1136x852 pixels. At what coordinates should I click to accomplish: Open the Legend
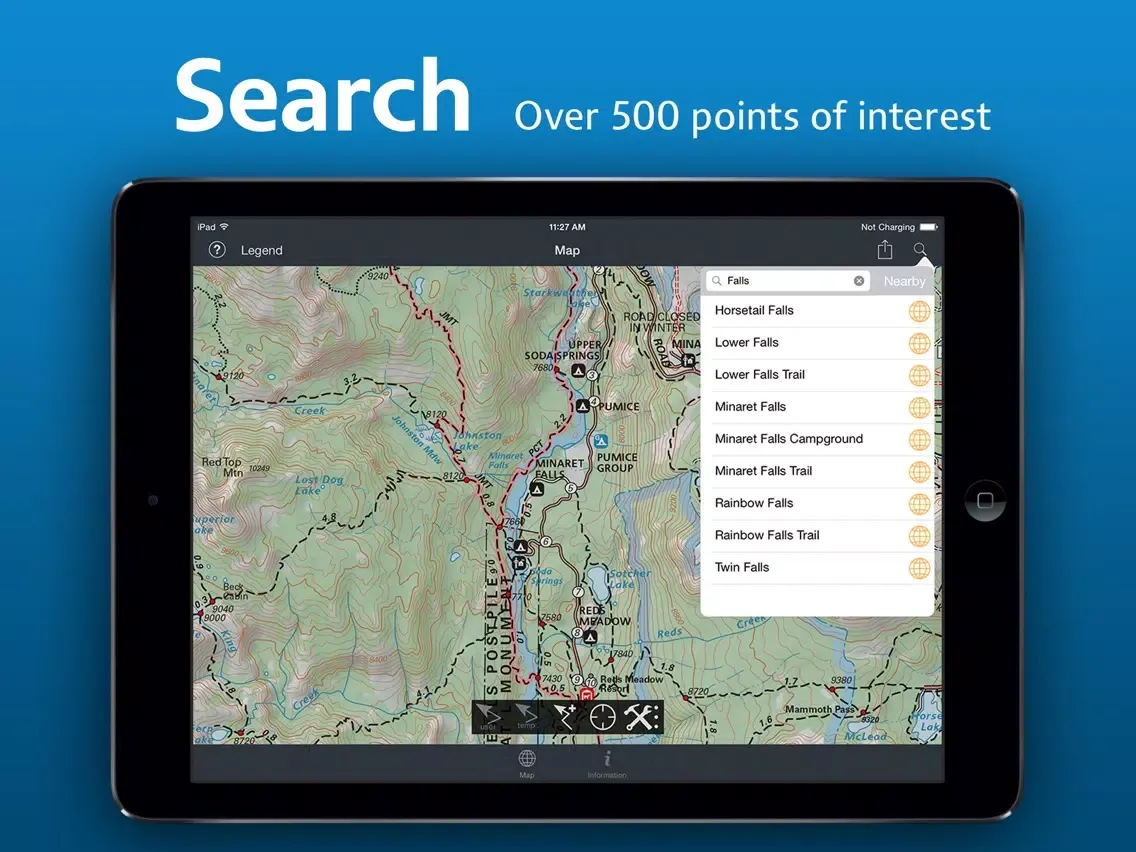click(x=262, y=250)
